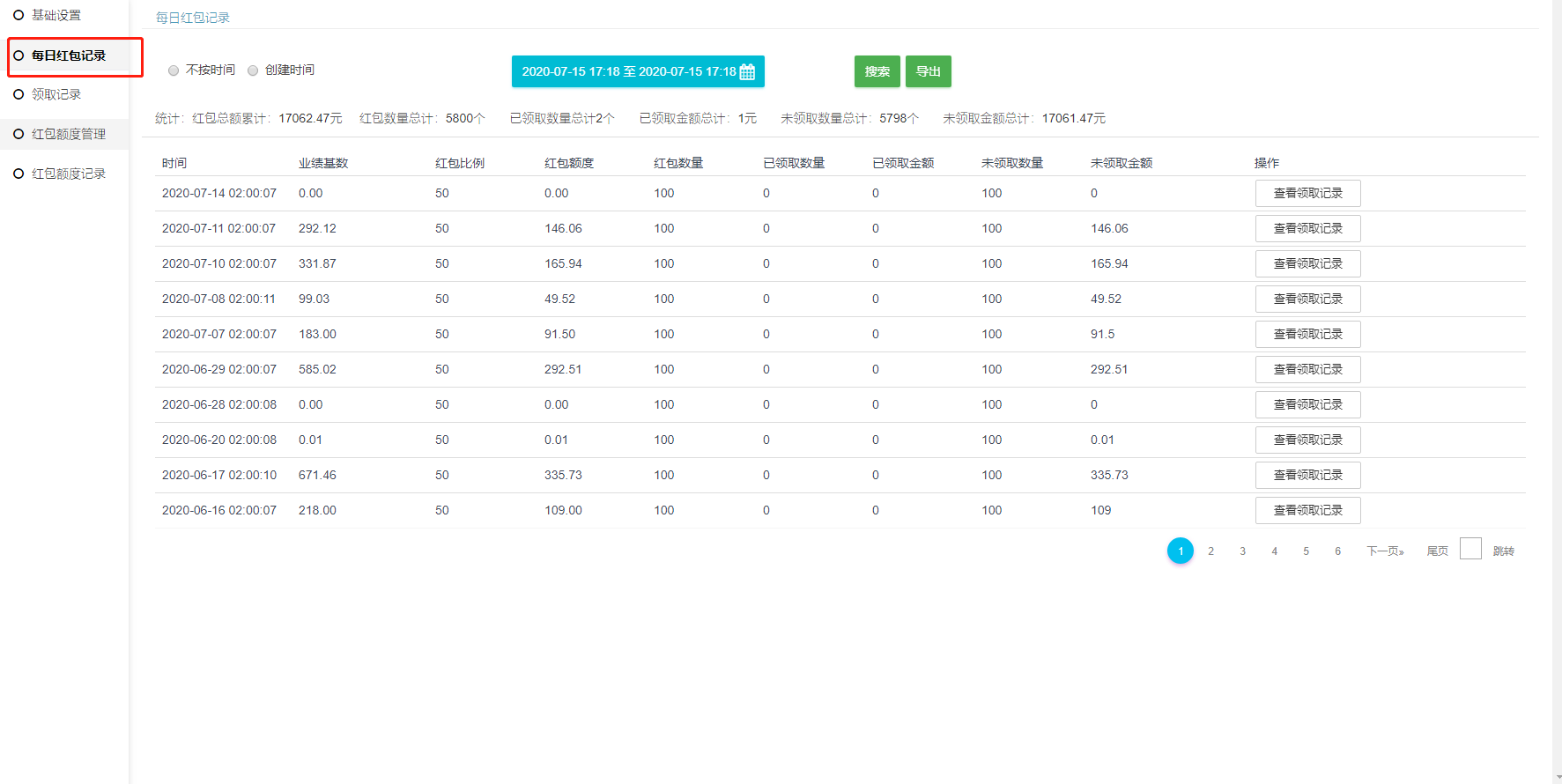Viewport: 1562px width, 784px height.
Task: Click the 331.87 performance base cell
Action: pos(317,263)
